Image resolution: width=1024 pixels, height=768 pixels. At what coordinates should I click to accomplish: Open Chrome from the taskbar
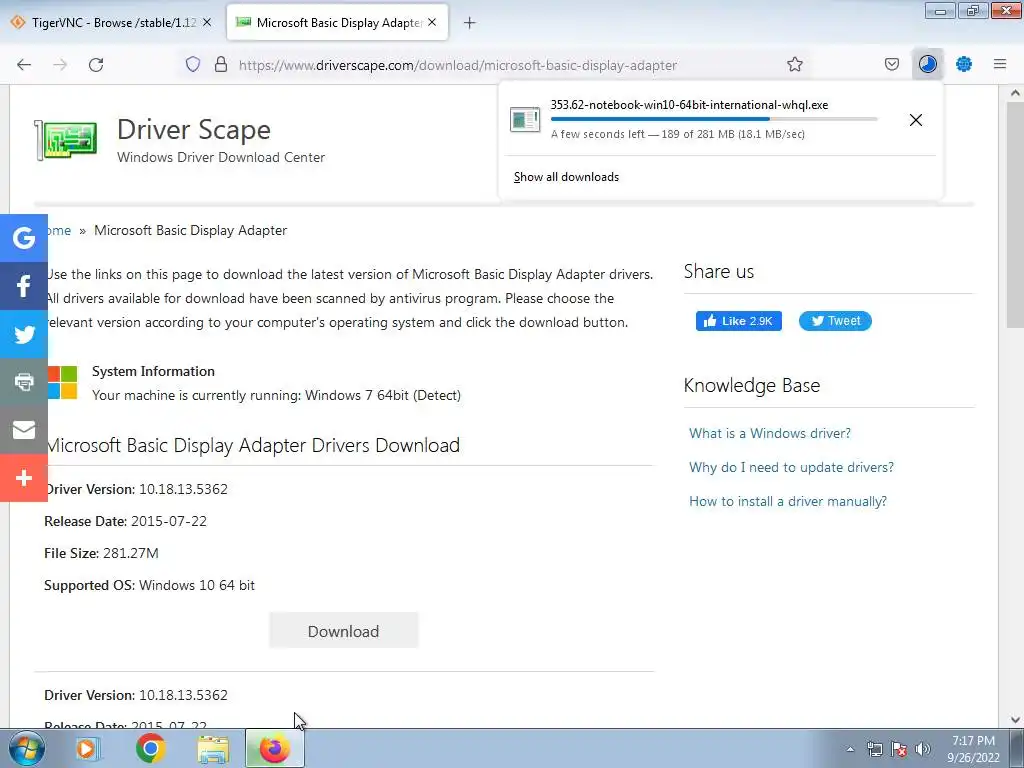150,748
